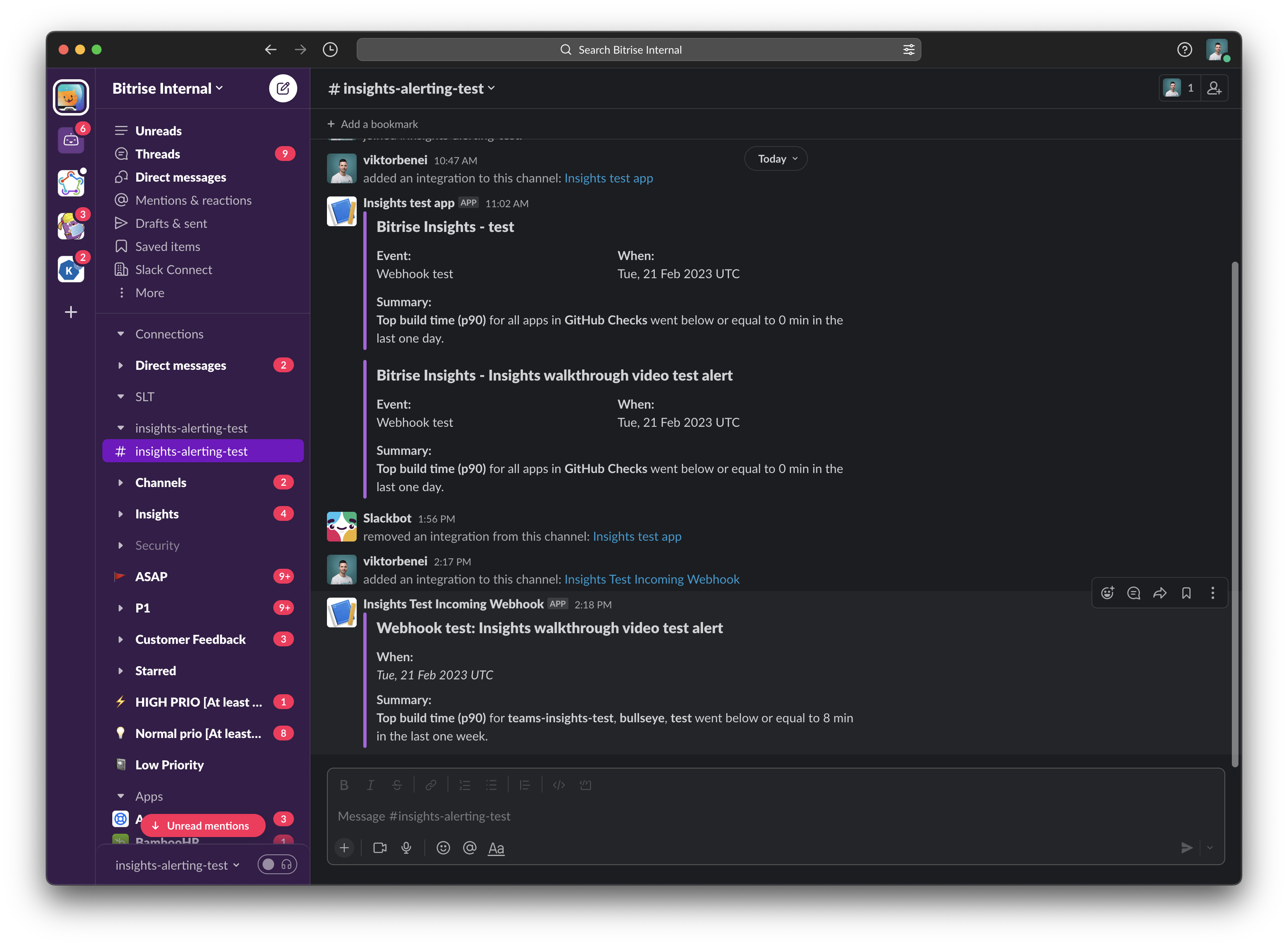Mention someone with the @ icon
Screen dimensions: 1288x946
[x=470, y=847]
